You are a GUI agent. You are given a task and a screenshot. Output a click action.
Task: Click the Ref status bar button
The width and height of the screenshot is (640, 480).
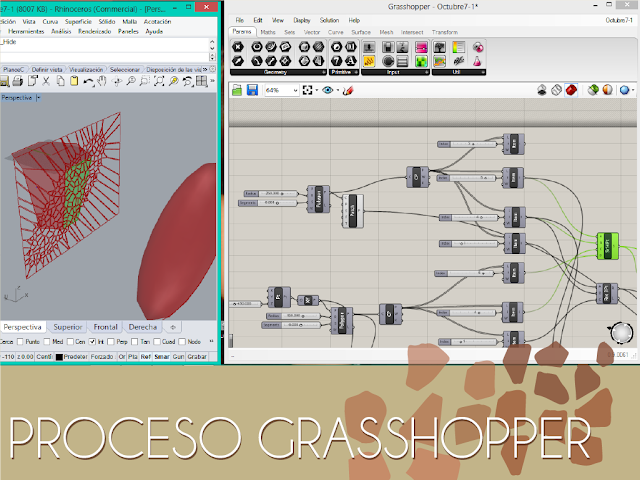[x=145, y=357]
